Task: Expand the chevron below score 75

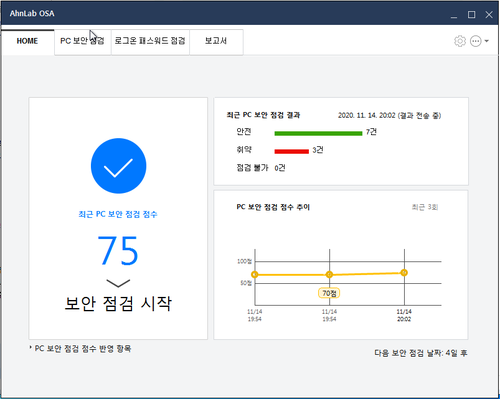Action: [118, 283]
